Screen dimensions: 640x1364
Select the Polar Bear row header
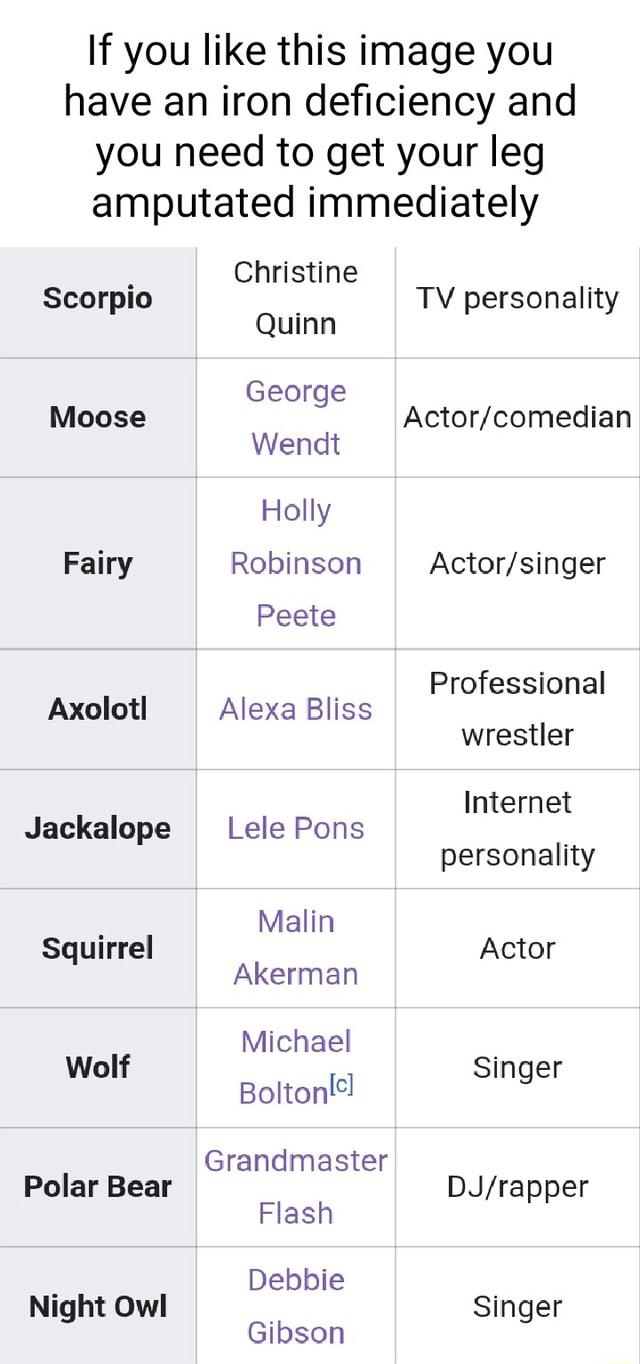tap(98, 1186)
